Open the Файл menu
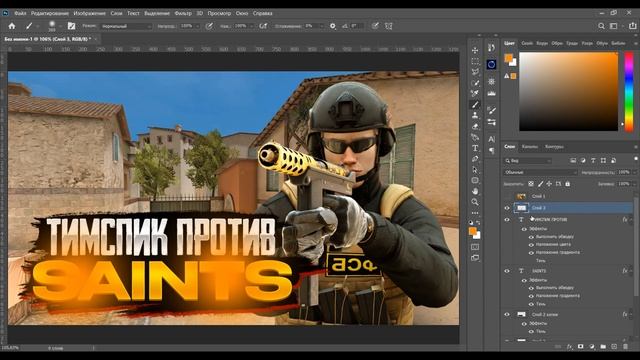 click(20, 13)
